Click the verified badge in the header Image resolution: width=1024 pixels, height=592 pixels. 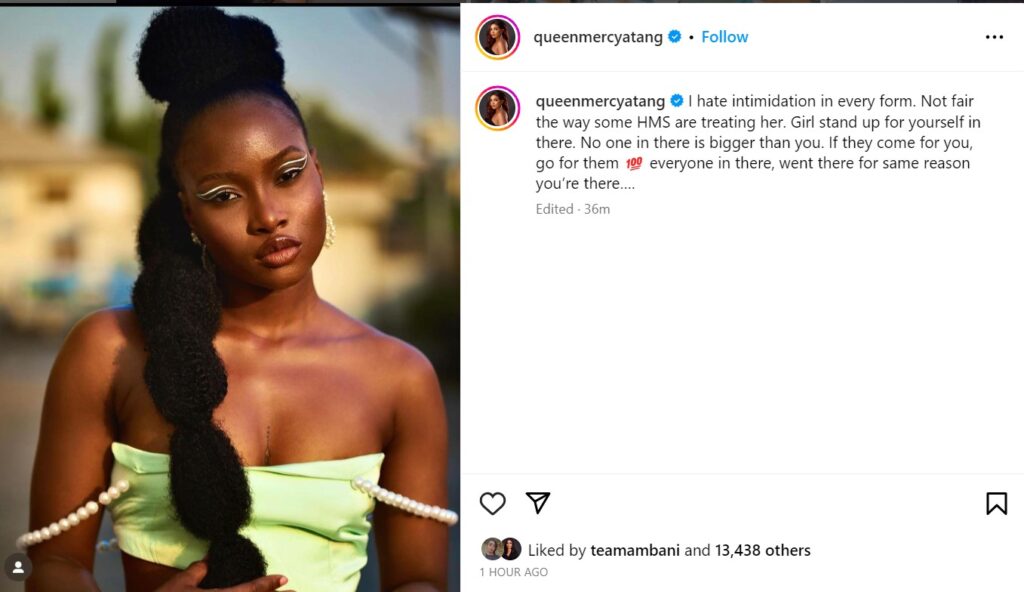(675, 37)
